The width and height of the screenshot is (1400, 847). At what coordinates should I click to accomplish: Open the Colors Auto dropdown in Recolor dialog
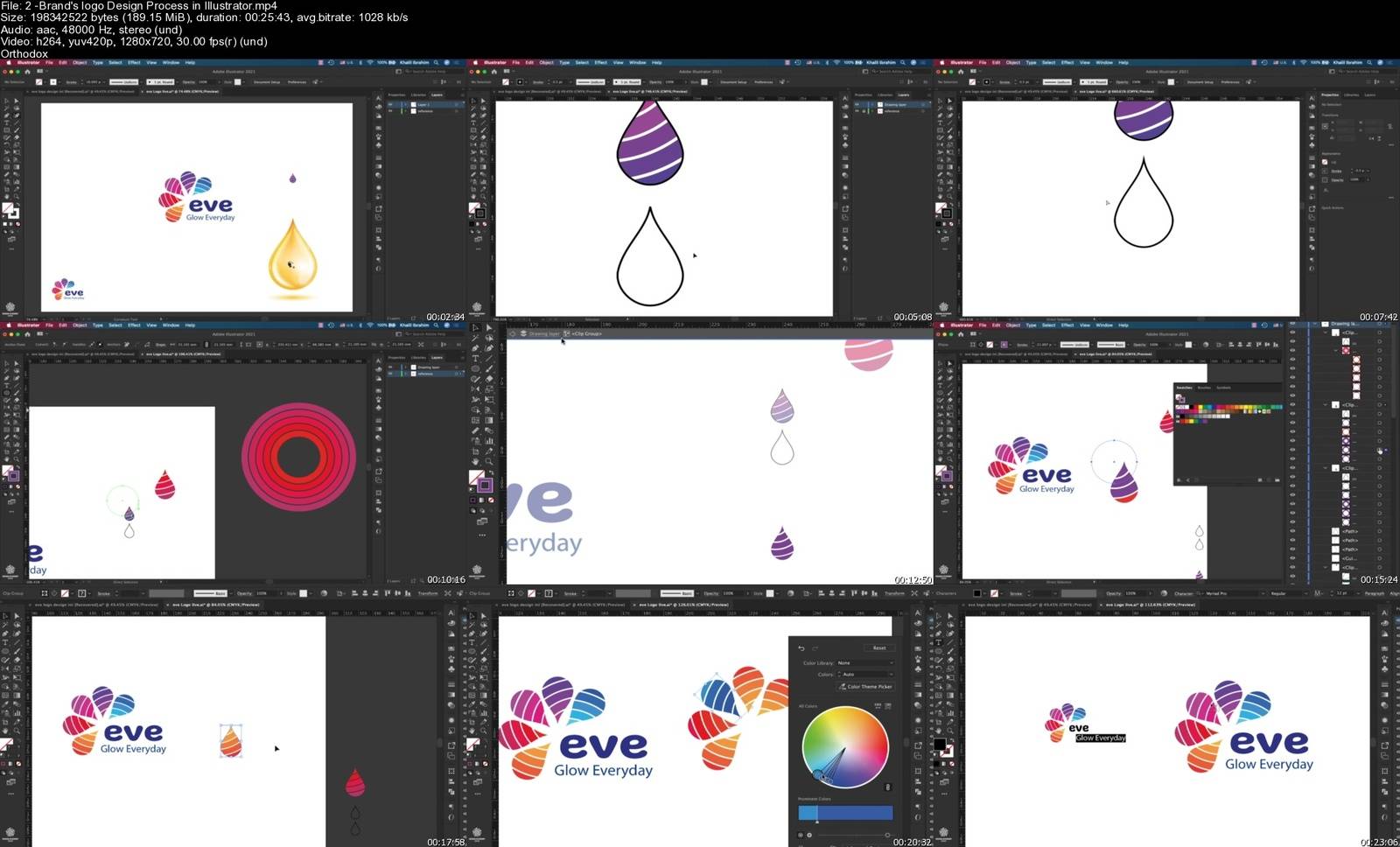[865, 675]
